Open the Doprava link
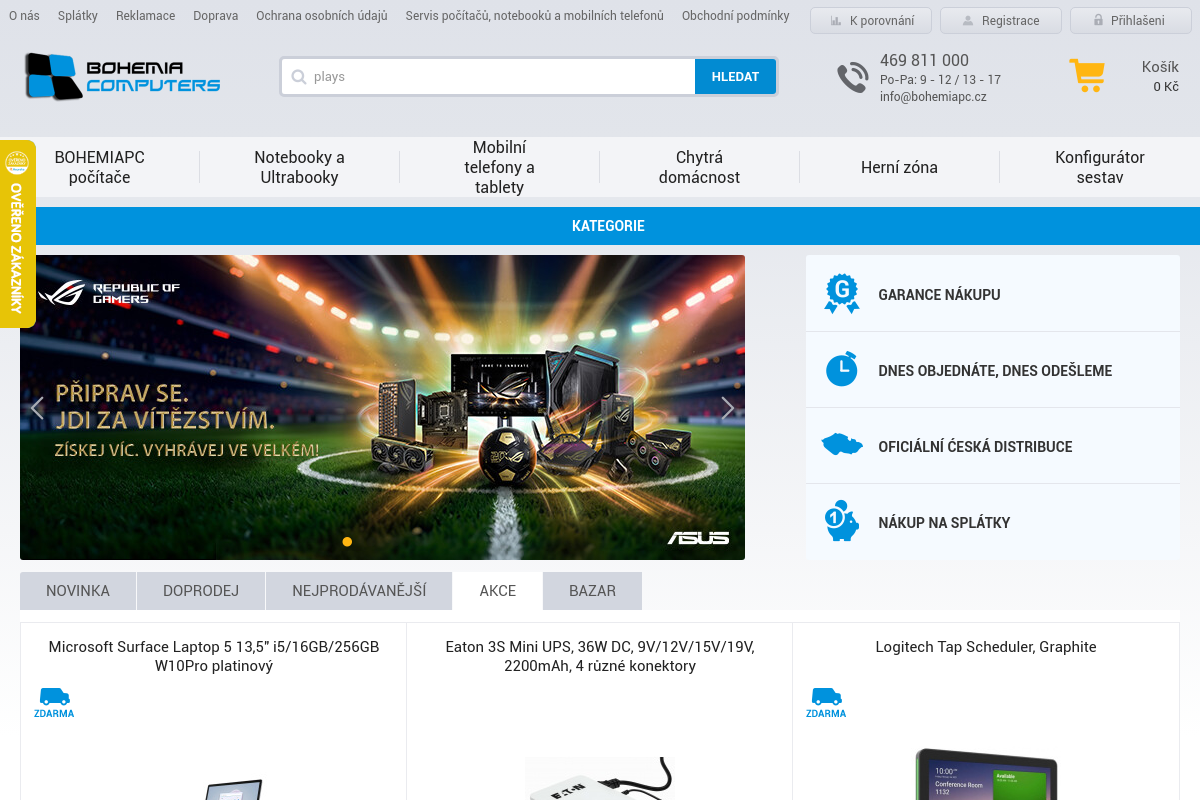This screenshot has height=800, width=1200. tap(216, 16)
